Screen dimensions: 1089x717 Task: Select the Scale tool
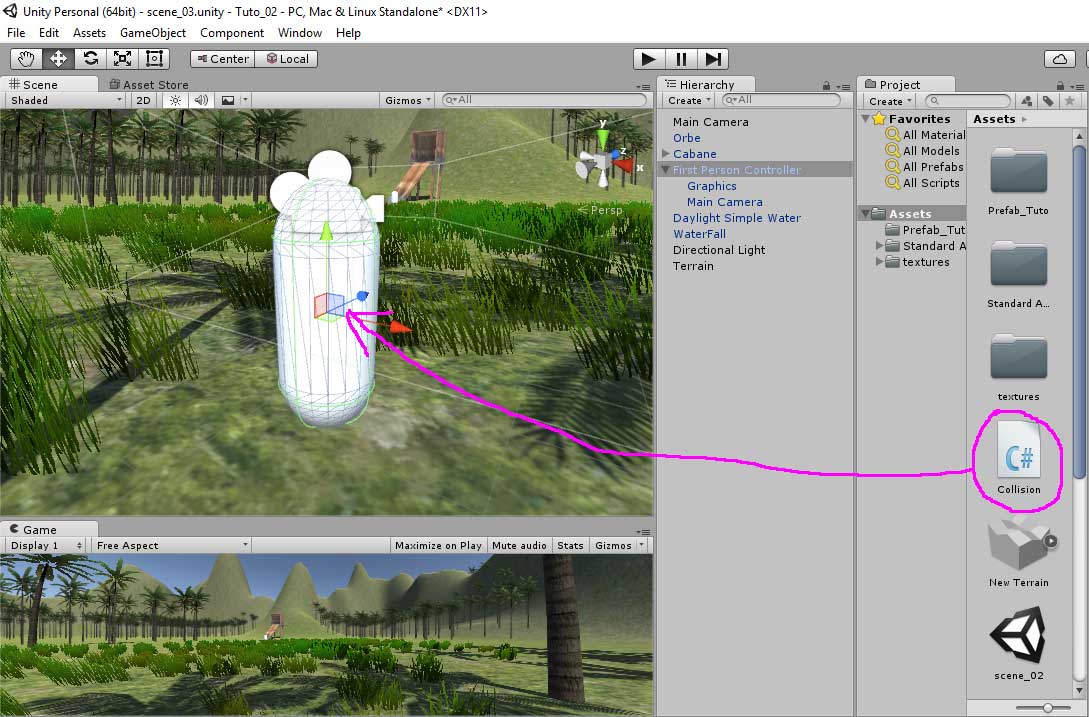point(122,59)
